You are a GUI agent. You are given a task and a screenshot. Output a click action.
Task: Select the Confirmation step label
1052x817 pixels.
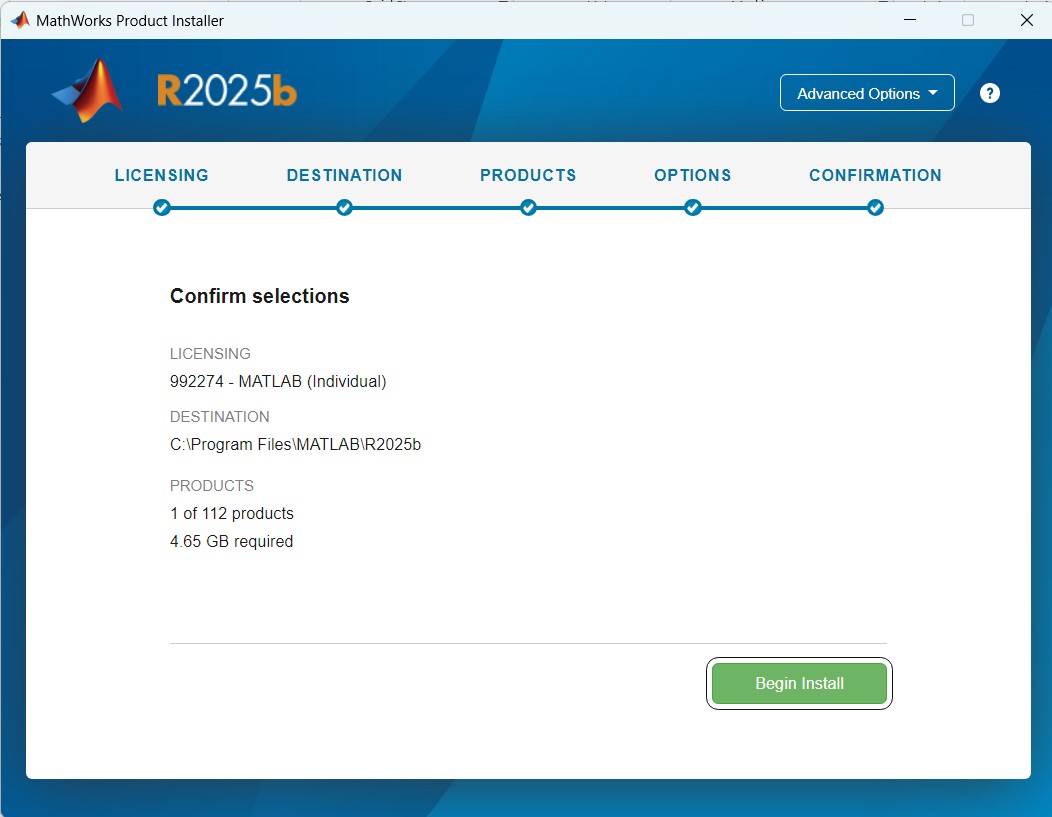point(875,175)
